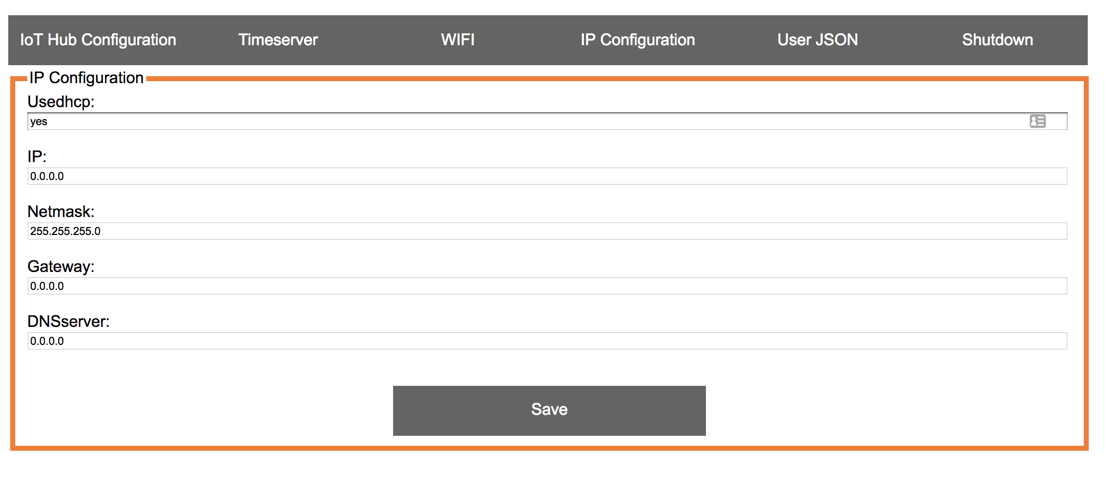Click the 'Usedhcp:' field label
1115x481 pixels.
click(x=61, y=102)
